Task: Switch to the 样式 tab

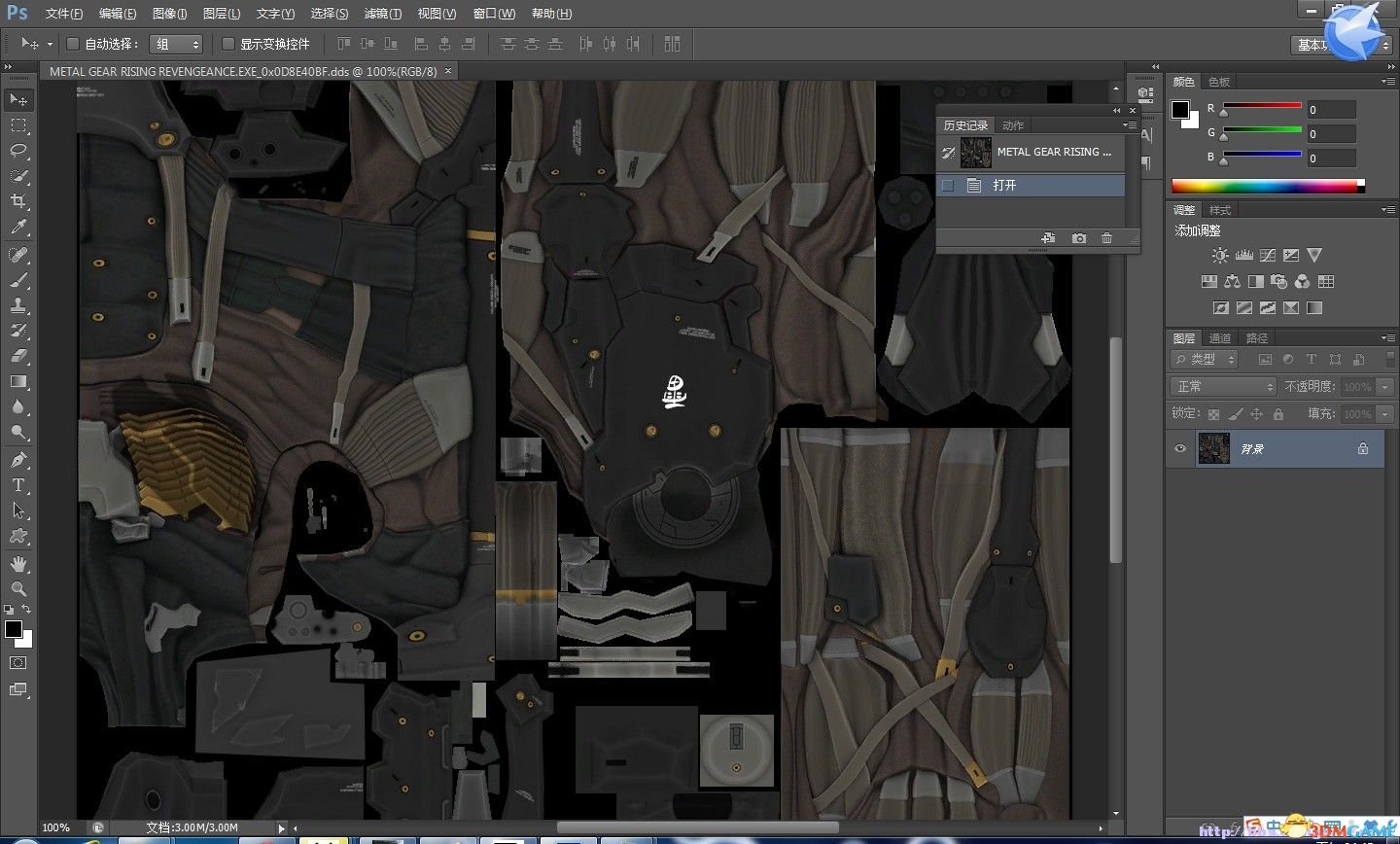Action: (x=1219, y=210)
